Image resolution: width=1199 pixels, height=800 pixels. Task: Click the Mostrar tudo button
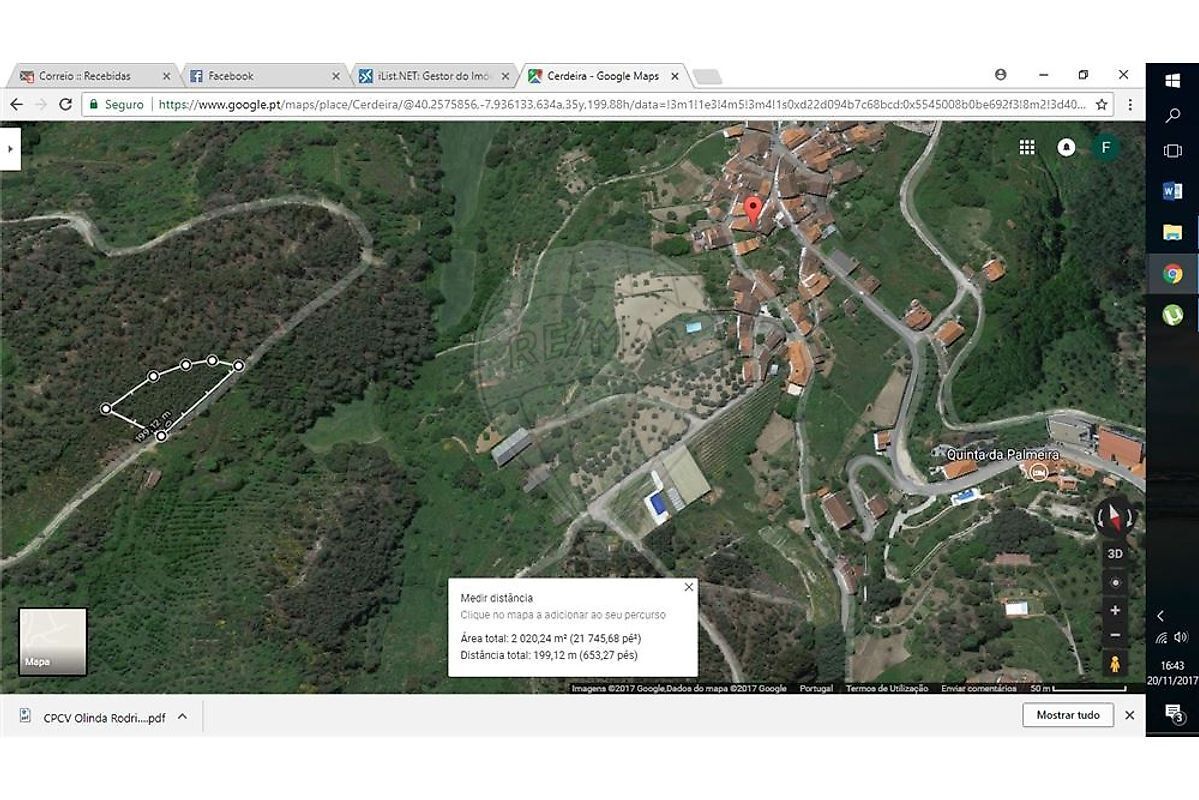coord(1067,715)
